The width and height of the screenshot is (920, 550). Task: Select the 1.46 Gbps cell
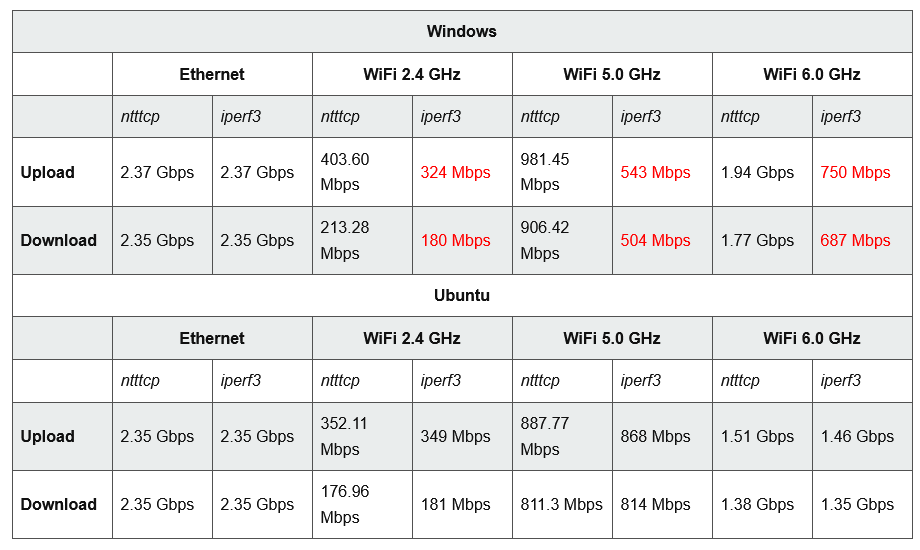[857, 437]
